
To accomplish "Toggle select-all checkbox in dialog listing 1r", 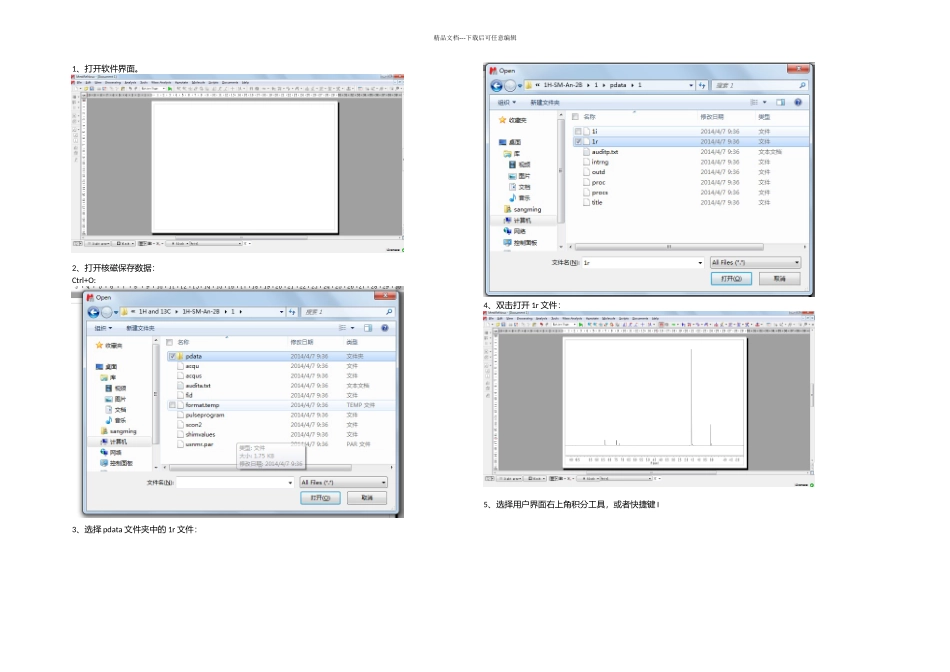I will pos(576,117).
